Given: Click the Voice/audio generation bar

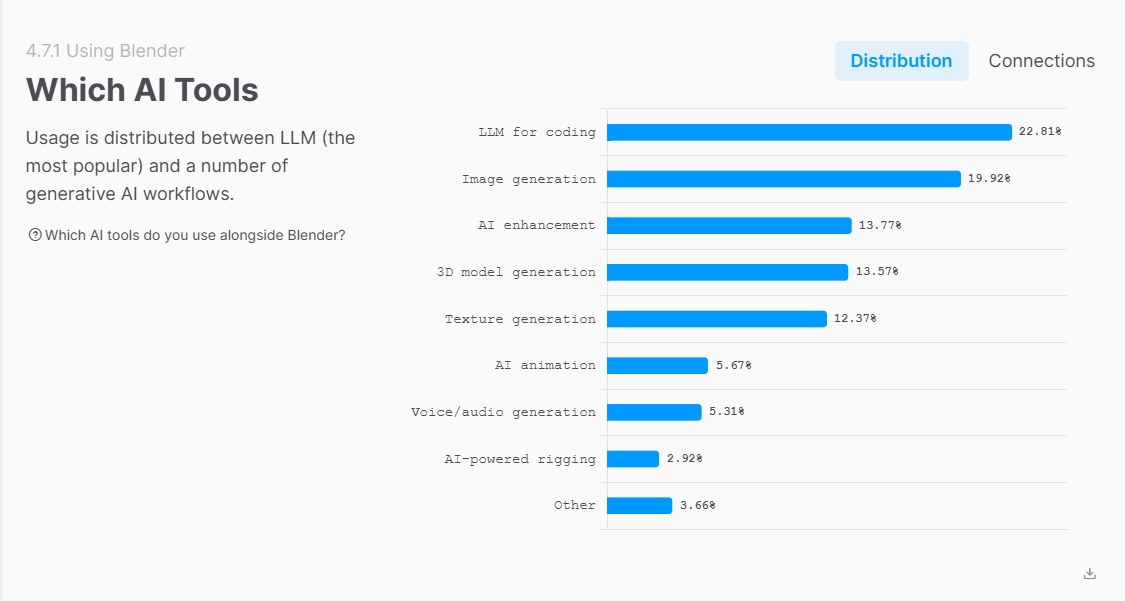Looking at the screenshot, I should coord(654,412).
